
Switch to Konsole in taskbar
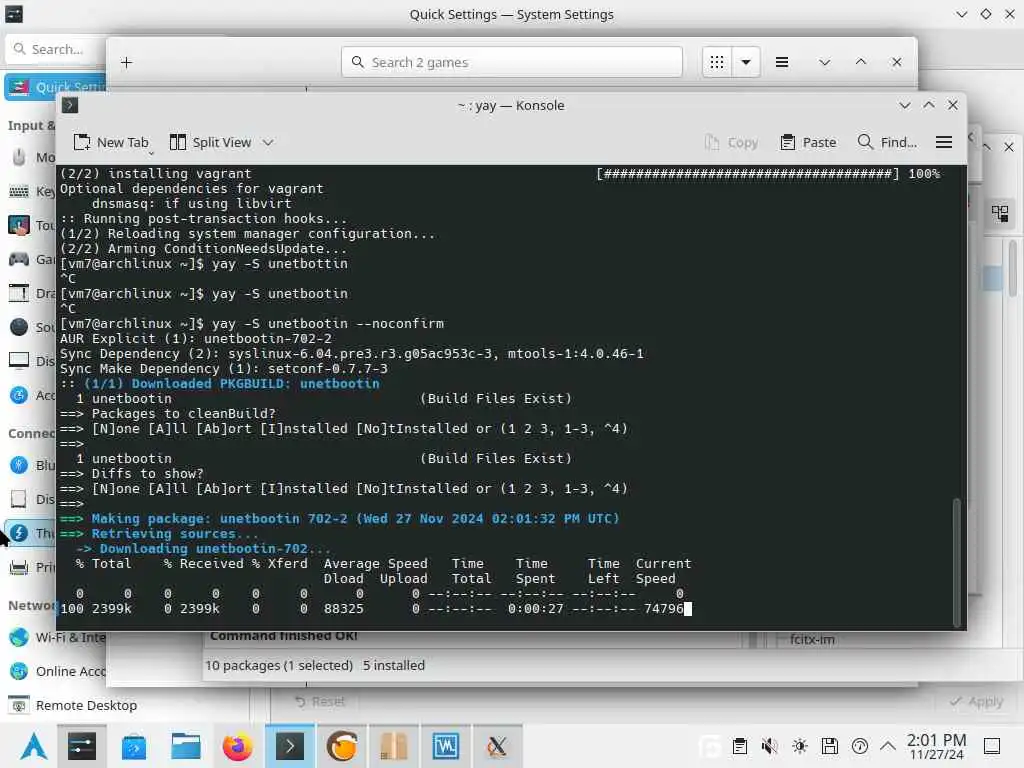(x=289, y=746)
